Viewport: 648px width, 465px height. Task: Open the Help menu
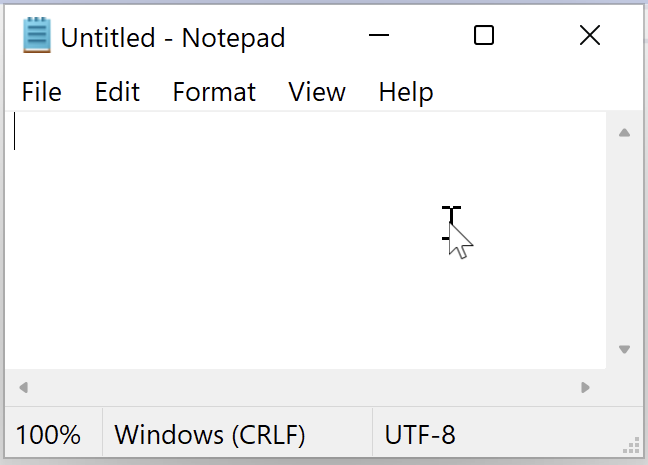click(x=406, y=92)
